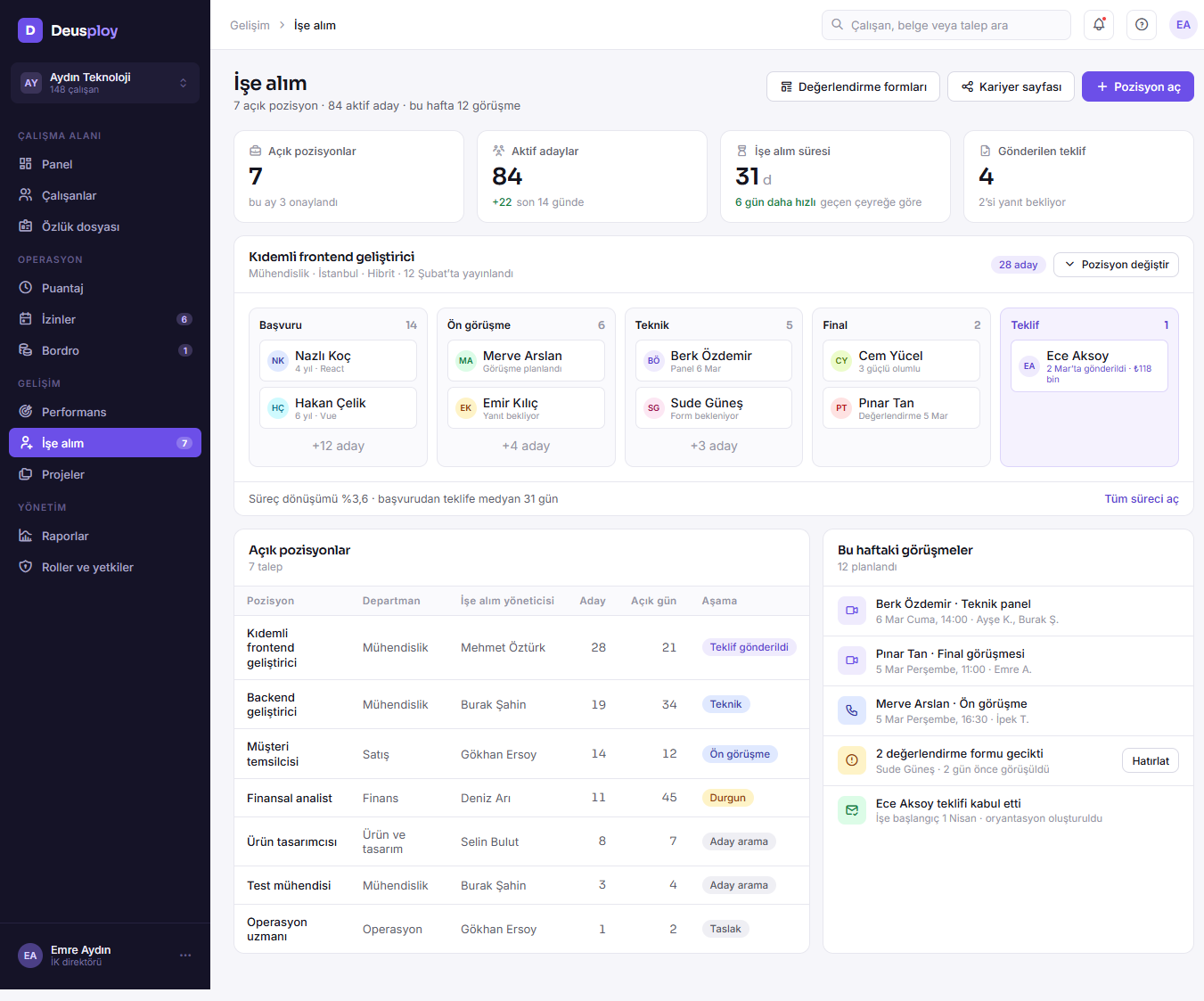Expand +12 aday in the Başvuru column
Image resolution: width=1204 pixels, height=1001 pixels.
click(x=338, y=446)
